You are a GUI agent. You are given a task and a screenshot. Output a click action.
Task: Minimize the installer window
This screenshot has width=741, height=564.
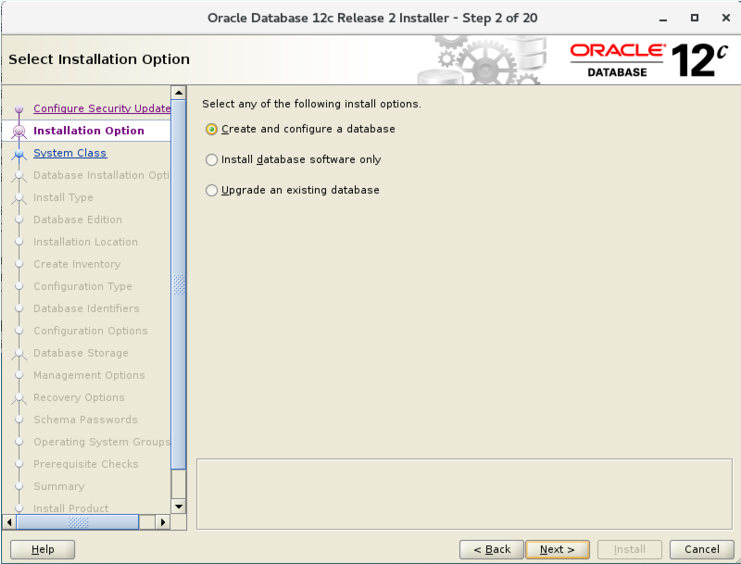click(x=663, y=18)
